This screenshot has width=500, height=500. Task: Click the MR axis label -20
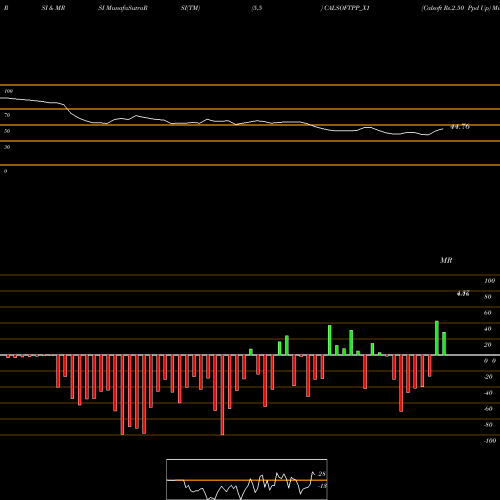[488, 377]
